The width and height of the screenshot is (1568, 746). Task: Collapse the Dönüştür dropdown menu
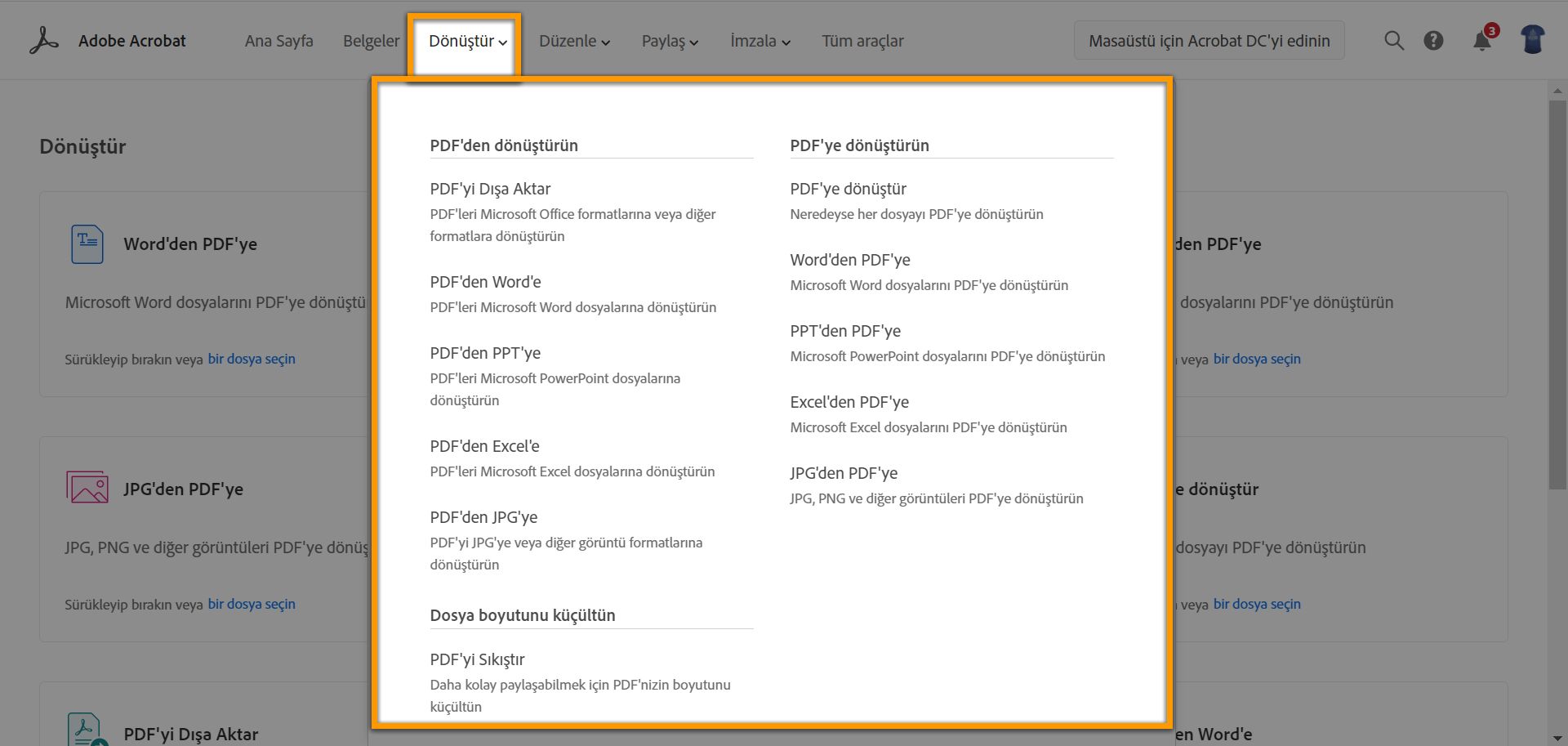point(467,42)
